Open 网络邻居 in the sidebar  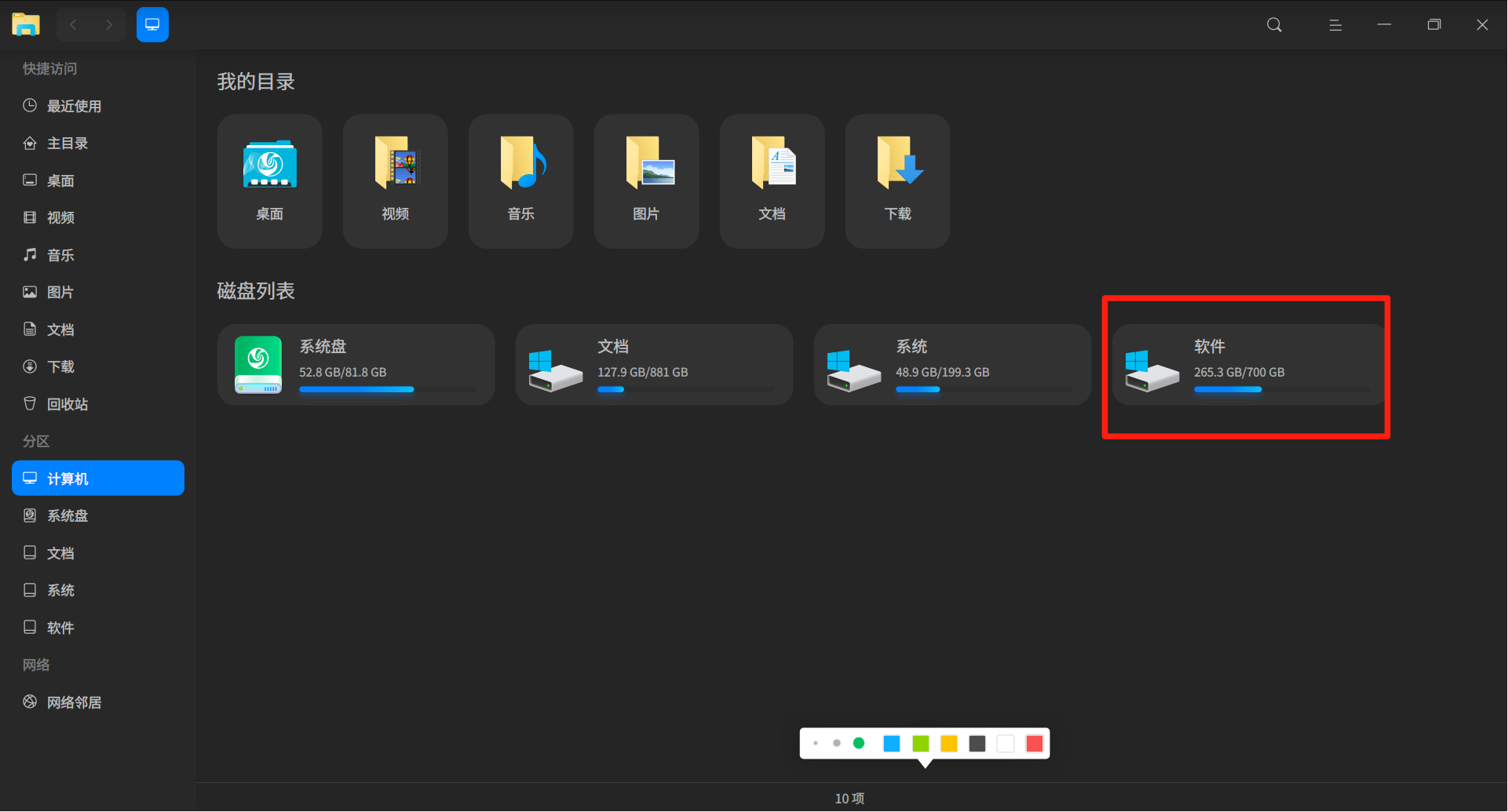(x=98, y=702)
